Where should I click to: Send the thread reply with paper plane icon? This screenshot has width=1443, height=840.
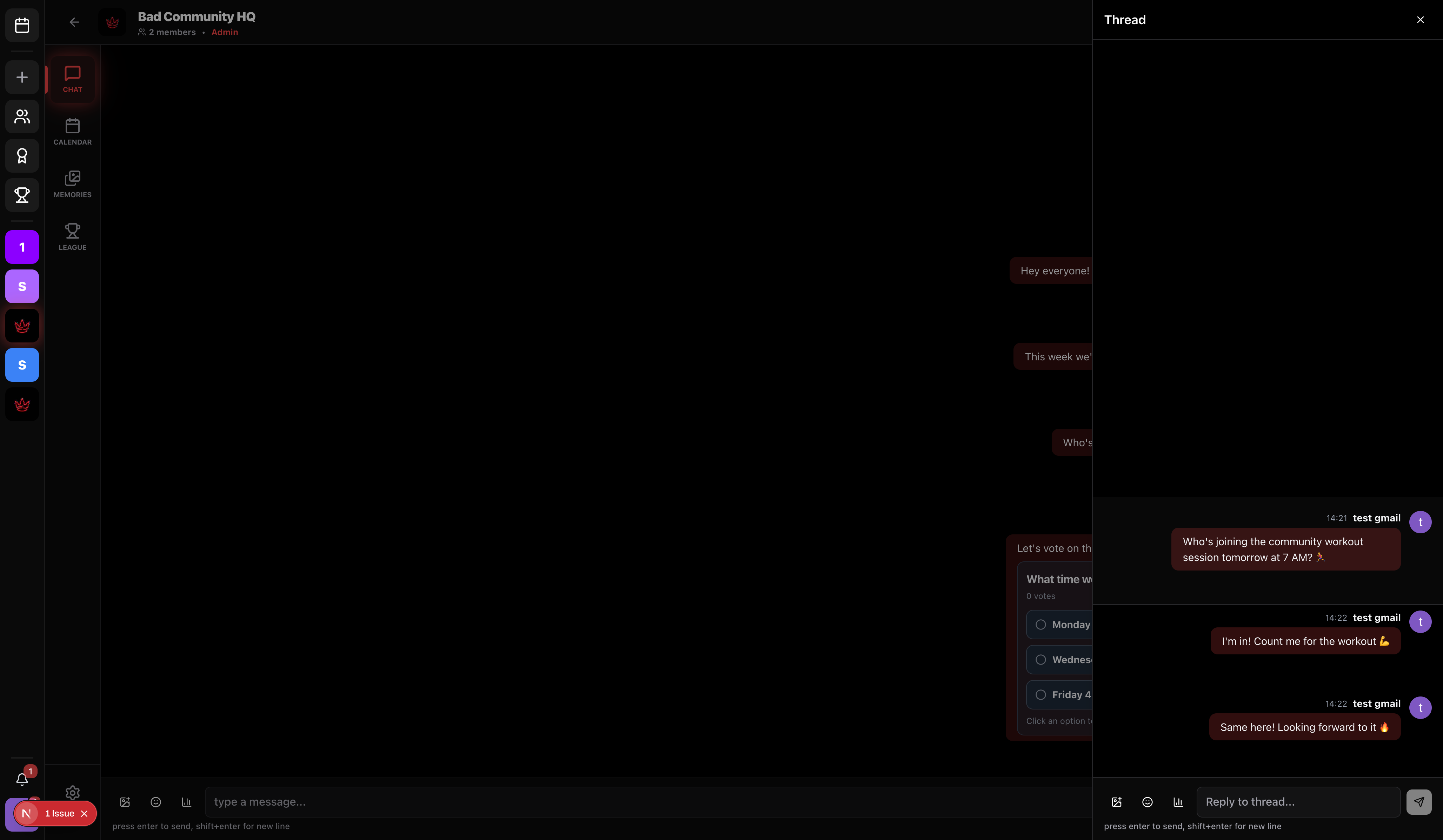1419,802
